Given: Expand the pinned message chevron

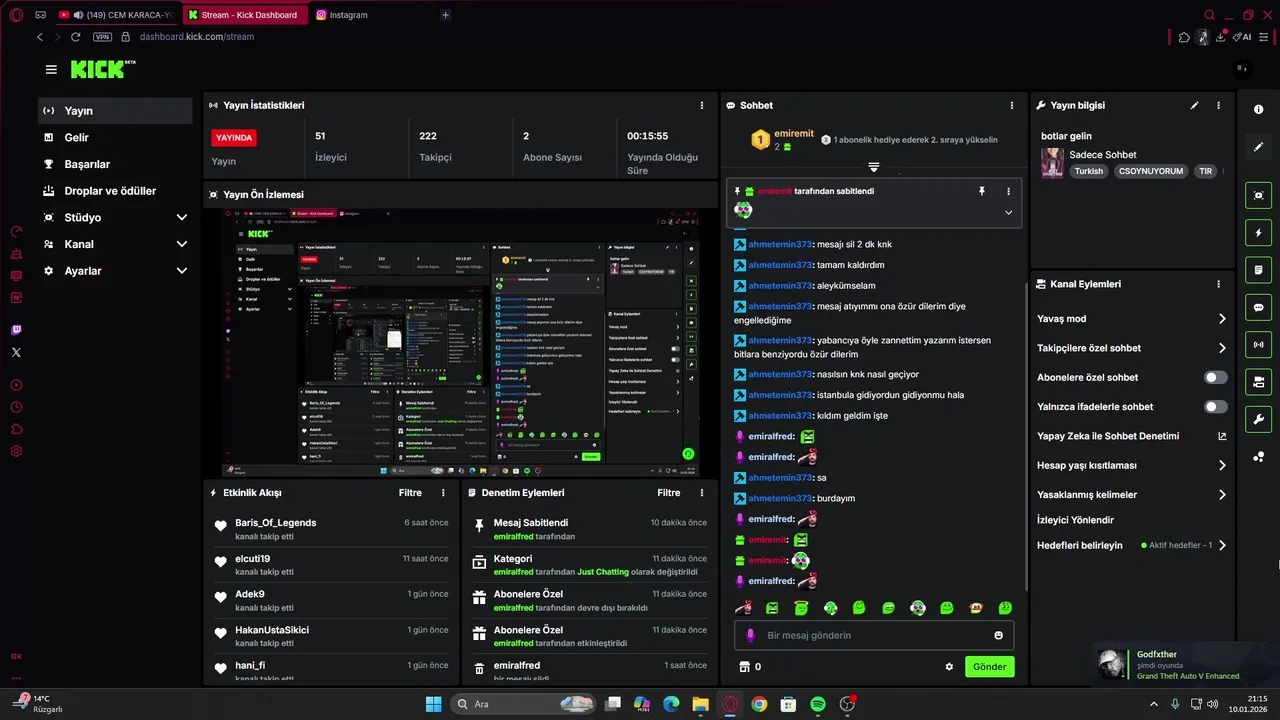Looking at the screenshot, I should (x=1008, y=212).
